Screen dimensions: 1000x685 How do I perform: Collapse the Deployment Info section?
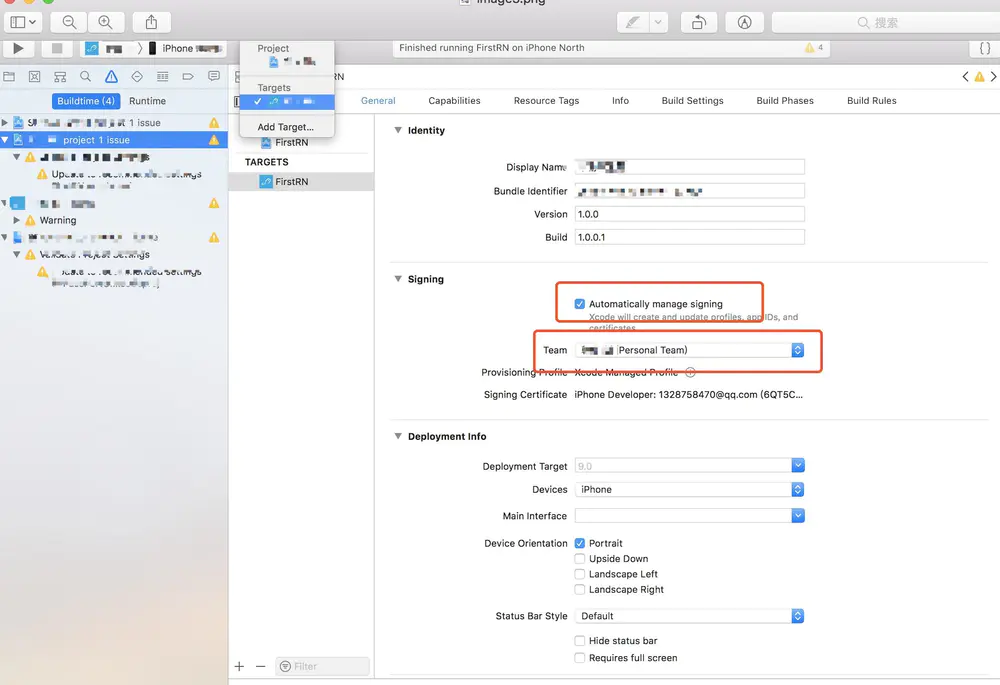click(x=398, y=436)
